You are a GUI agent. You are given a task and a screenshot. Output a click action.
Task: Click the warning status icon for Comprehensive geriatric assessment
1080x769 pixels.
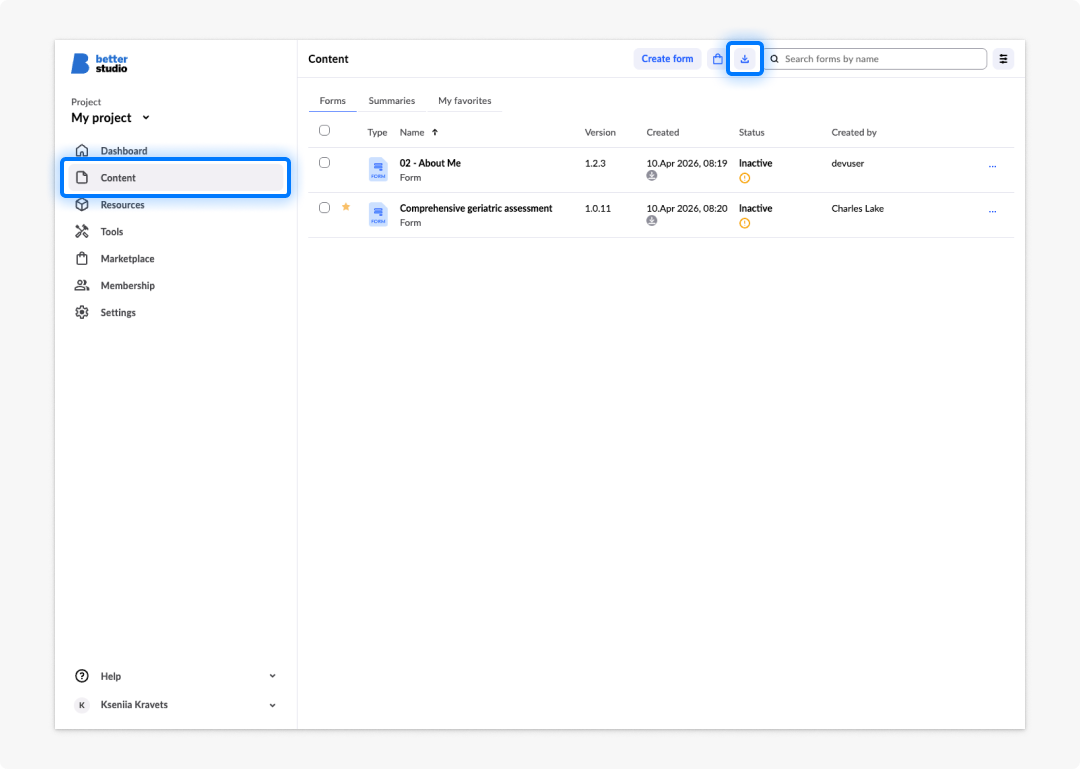pyautogui.click(x=745, y=223)
